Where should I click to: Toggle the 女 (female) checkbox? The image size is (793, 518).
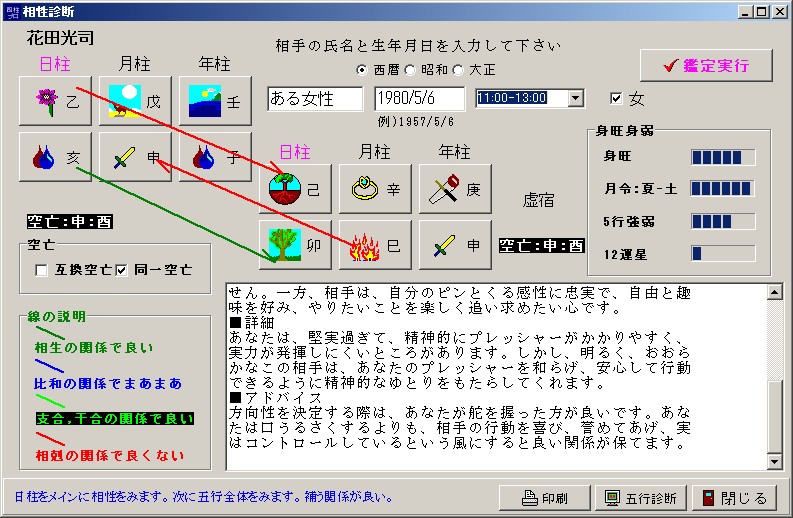click(x=616, y=98)
